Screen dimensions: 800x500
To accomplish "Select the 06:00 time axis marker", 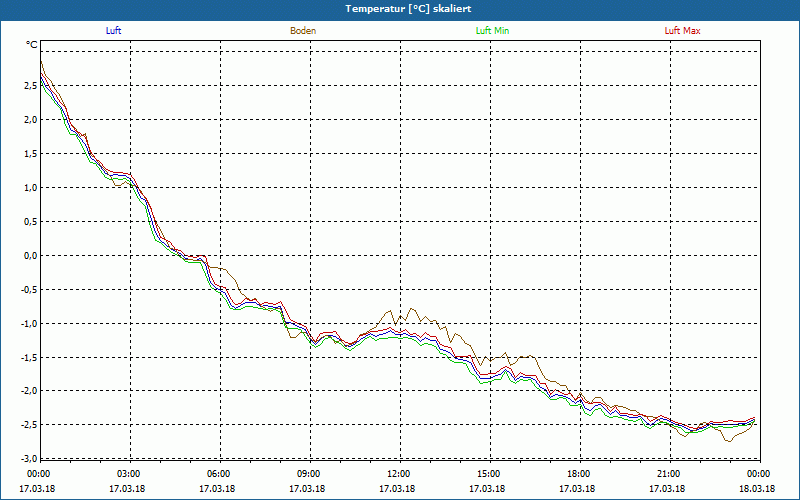I will pyautogui.click(x=219, y=474).
